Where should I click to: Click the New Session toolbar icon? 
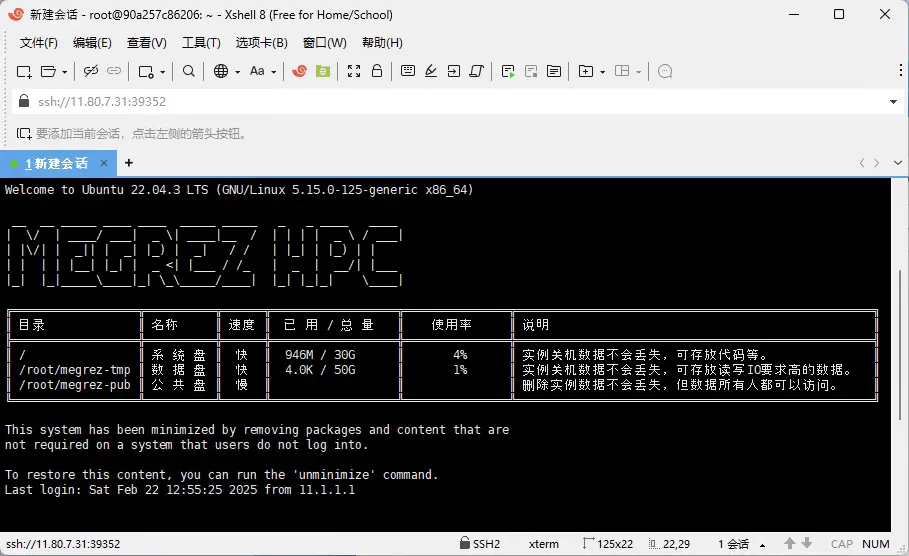[24, 71]
